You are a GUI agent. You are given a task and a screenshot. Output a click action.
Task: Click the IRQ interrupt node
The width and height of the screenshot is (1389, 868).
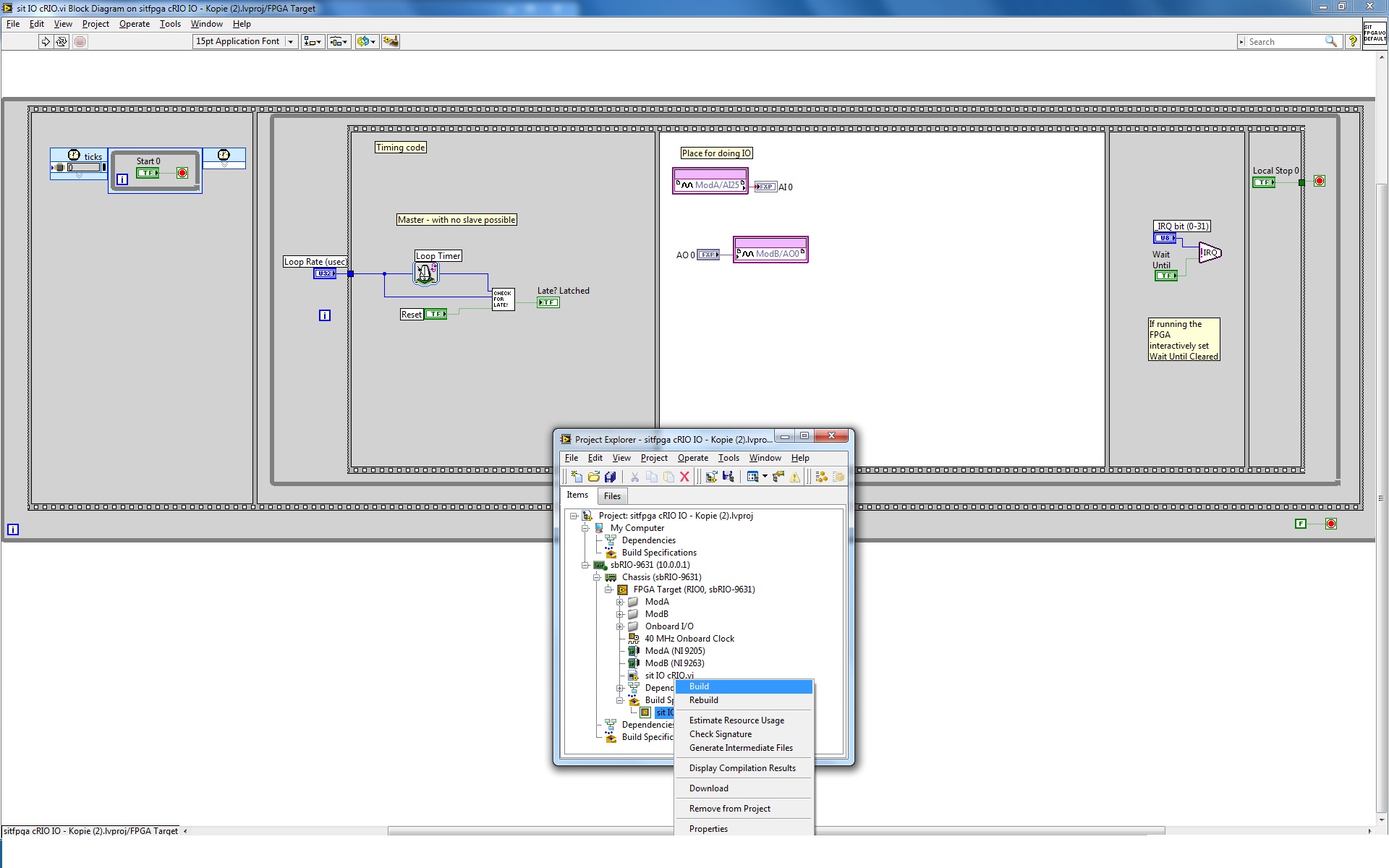(x=1210, y=253)
